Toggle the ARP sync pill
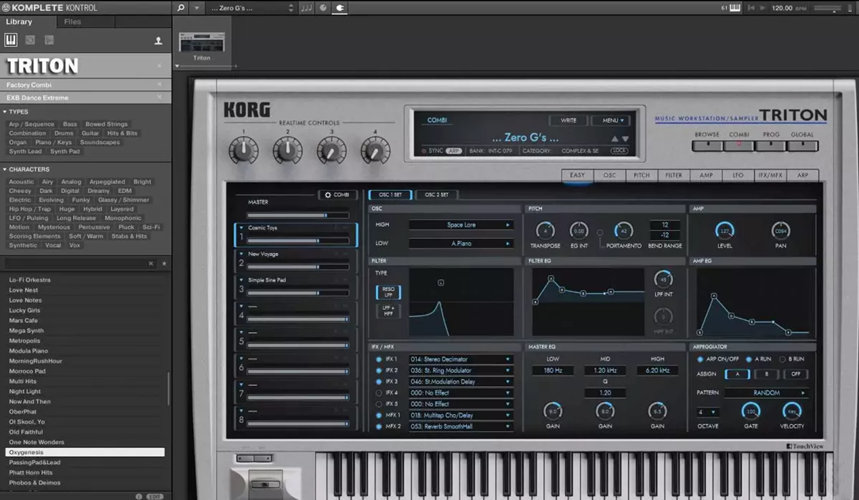The image size is (859, 500). (x=454, y=151)
